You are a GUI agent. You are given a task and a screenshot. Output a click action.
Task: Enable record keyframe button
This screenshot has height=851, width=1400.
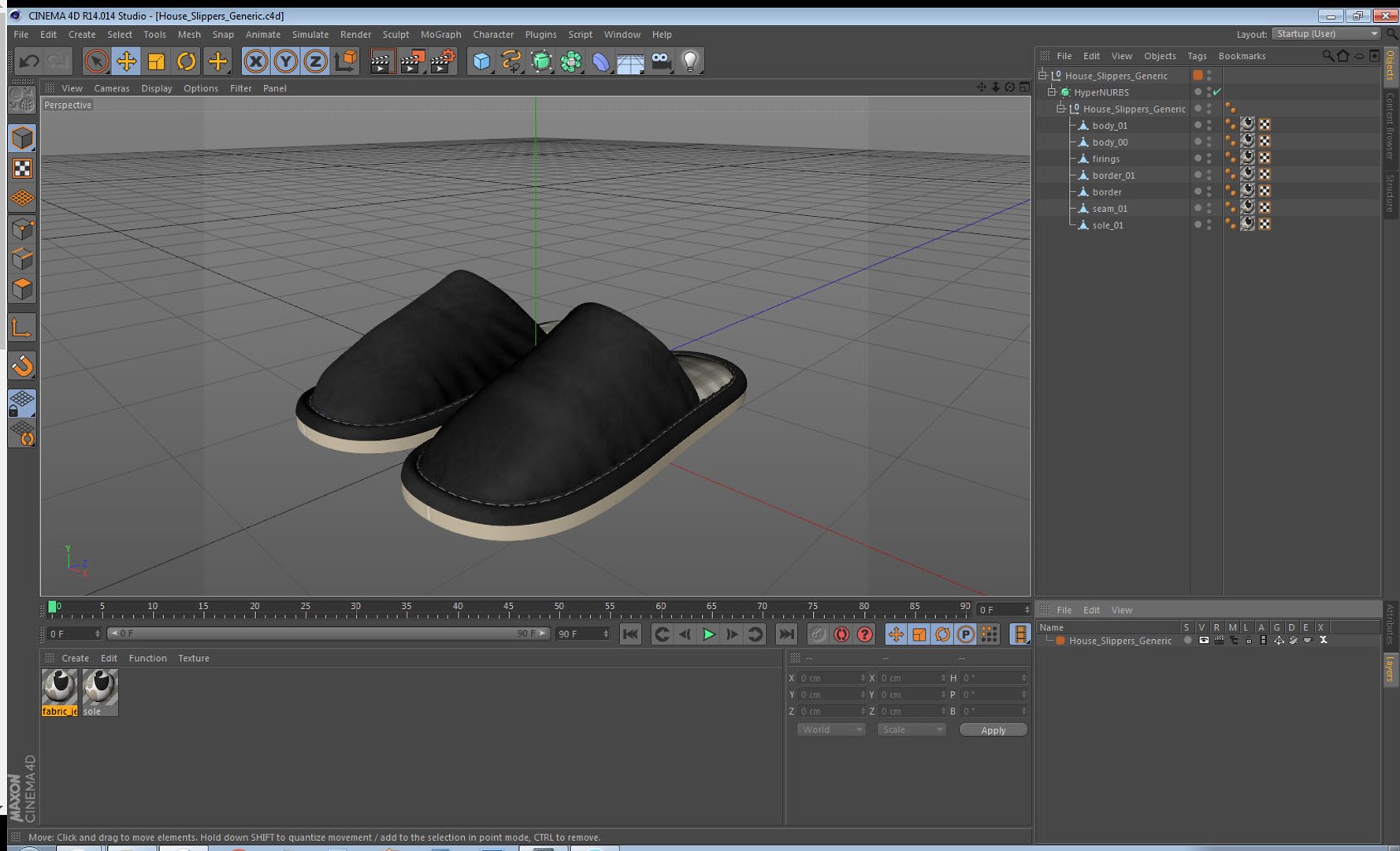pyautogui.click(x=818, y=634)
